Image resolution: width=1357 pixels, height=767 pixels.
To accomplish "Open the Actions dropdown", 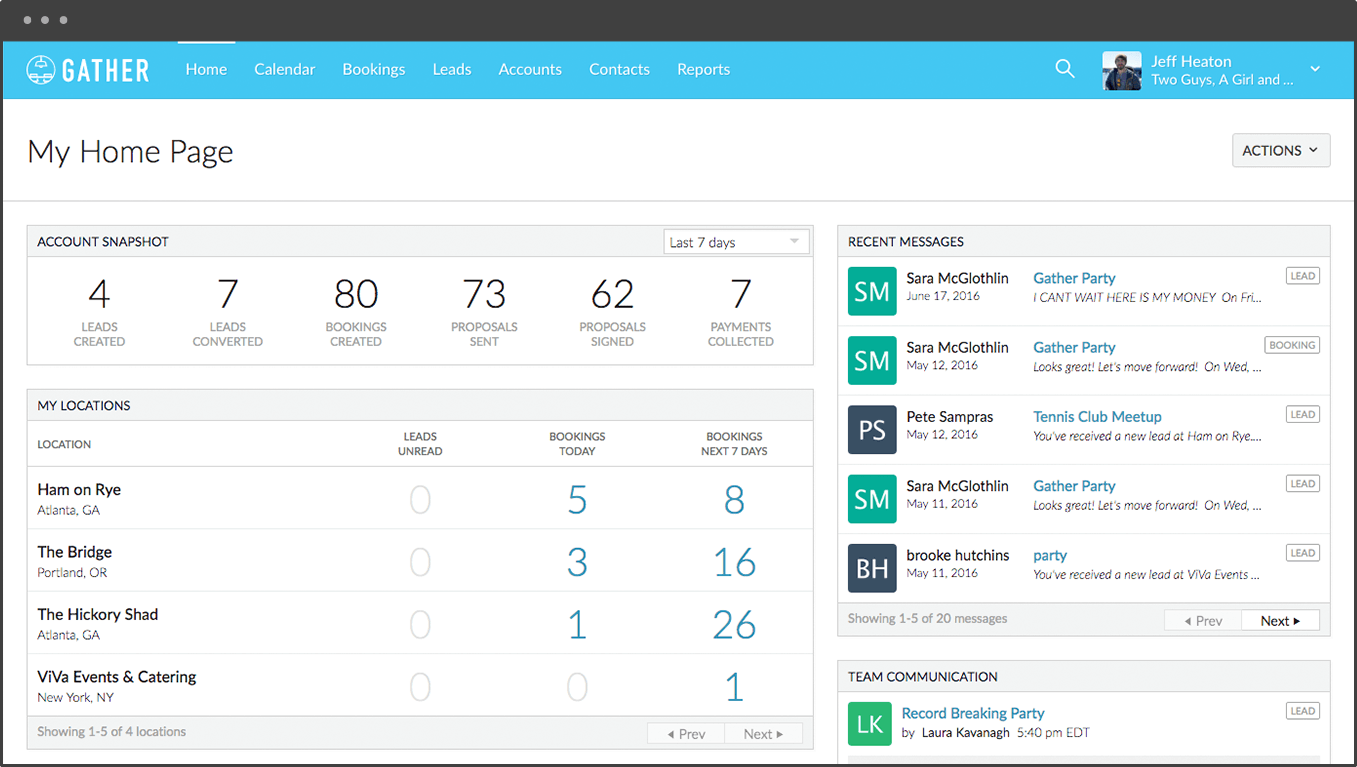I will tap(1280, 151).
